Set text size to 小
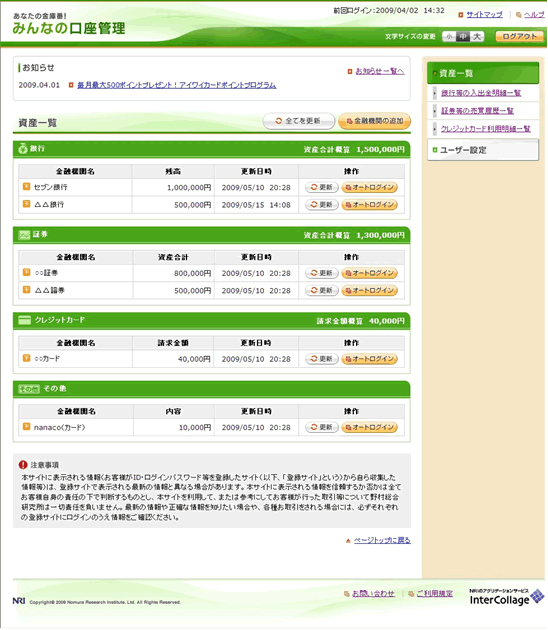Viewport: 548px width, 630px height. (x=449, y=37)
